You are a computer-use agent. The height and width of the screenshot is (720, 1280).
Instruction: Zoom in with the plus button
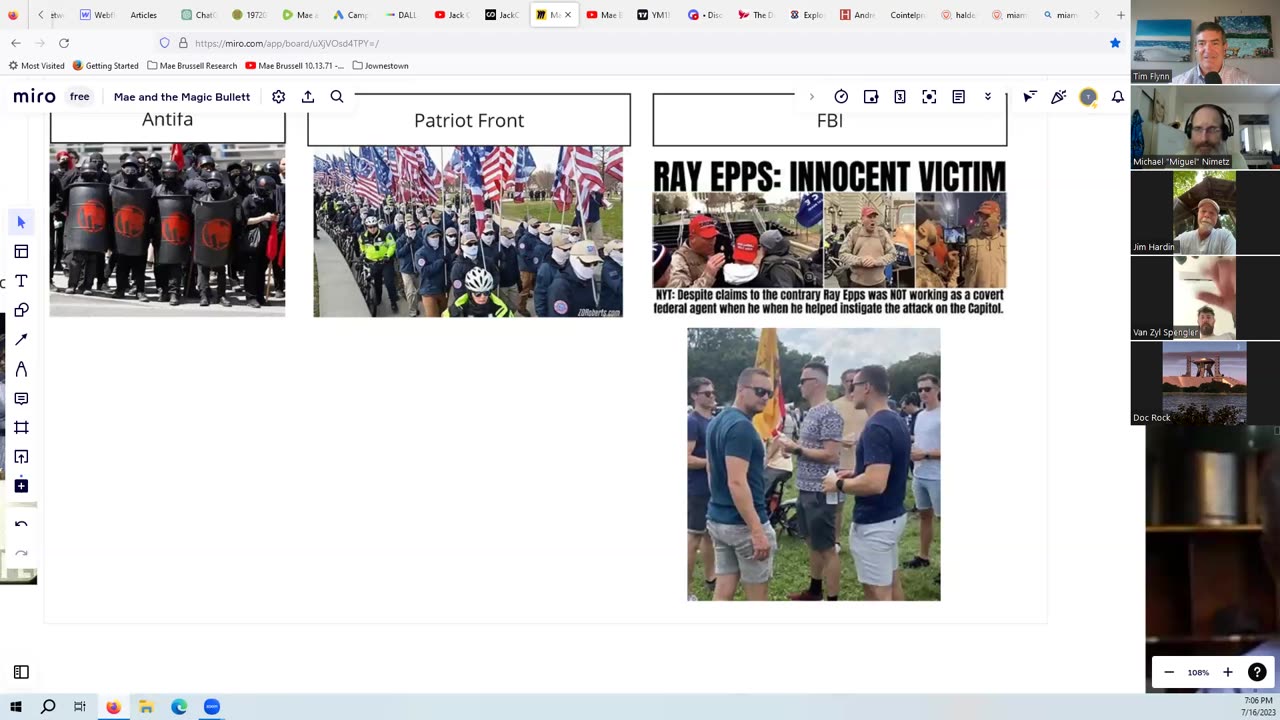tap(1228, 672)
